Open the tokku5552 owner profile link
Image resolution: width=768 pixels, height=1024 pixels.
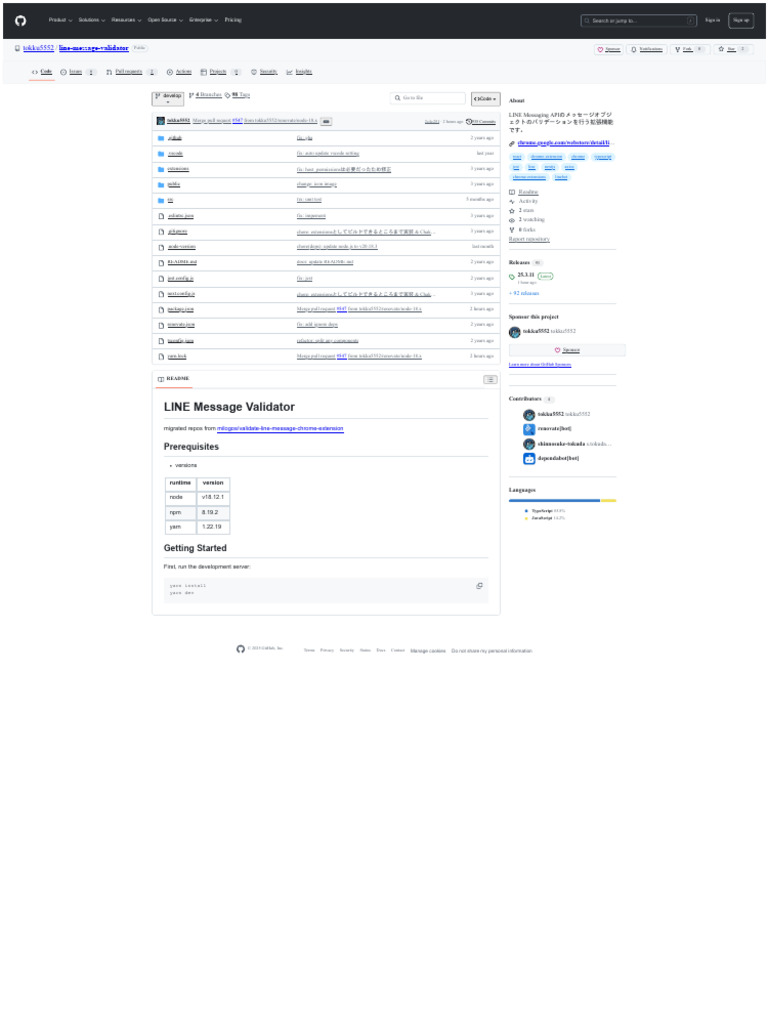coord(38,48)
